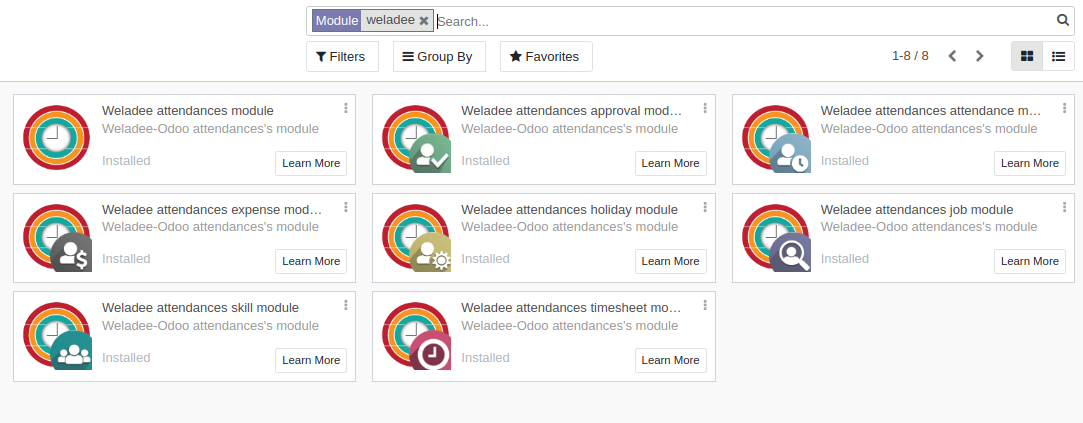1083x423 pixels.
Task: Open the Weladee attendances timesheet module title
Action: tap(571, 308)
